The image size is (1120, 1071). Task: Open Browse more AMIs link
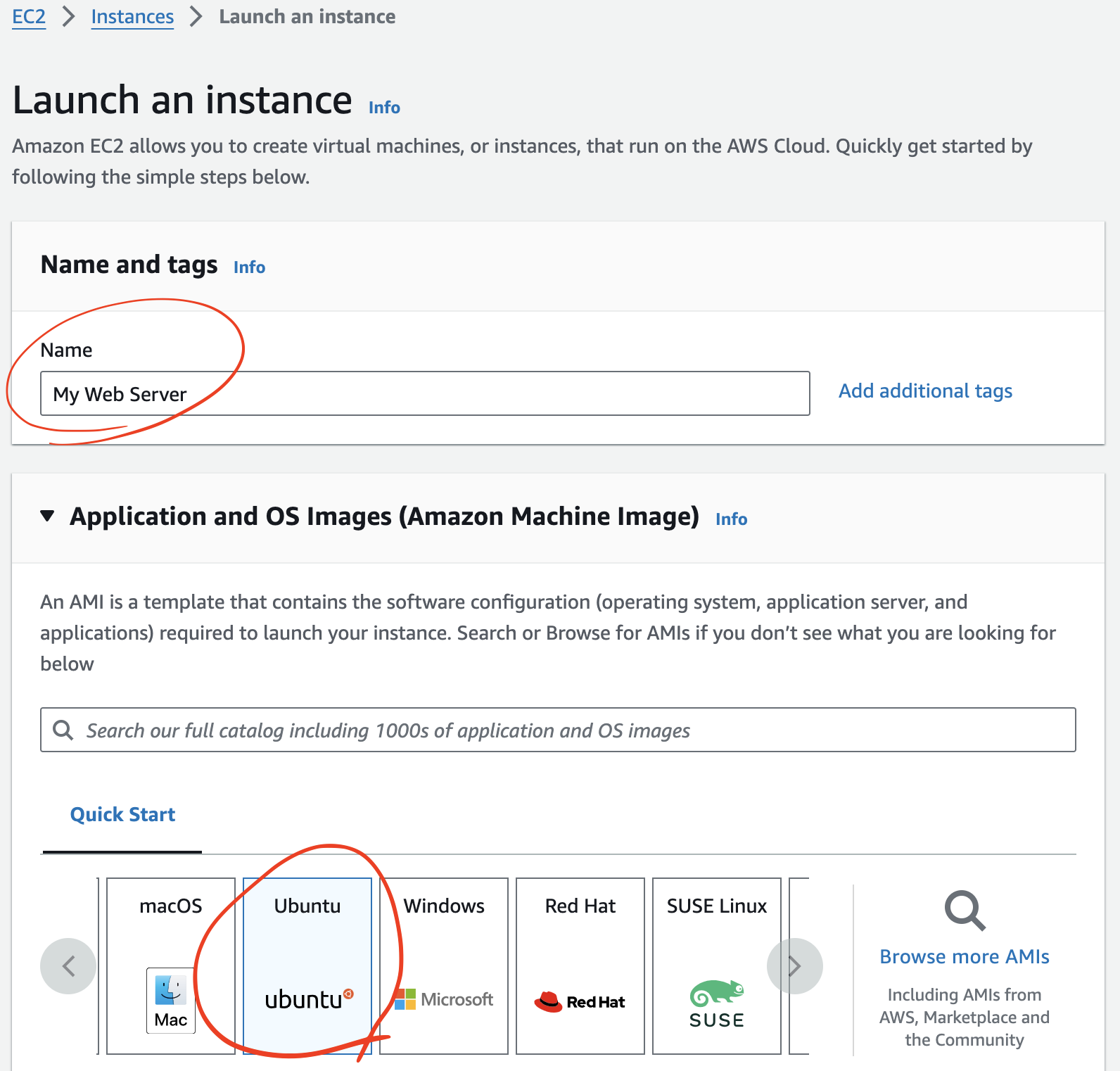(x=964, y=957)
